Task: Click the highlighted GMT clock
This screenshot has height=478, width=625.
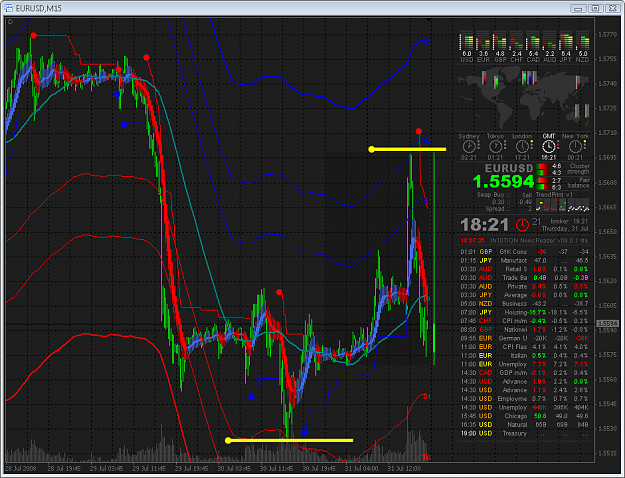Action: click(x=549, y=147)
